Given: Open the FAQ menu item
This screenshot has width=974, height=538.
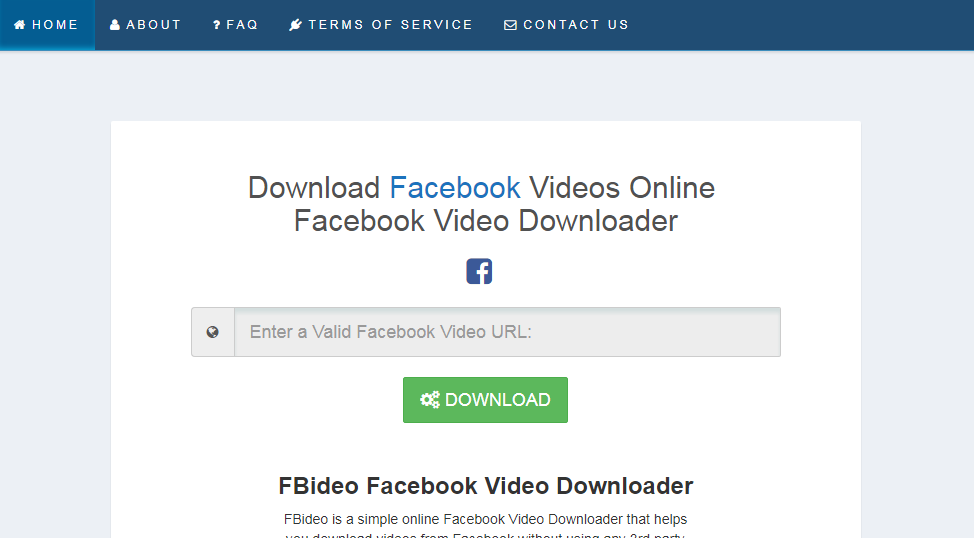Looking at the screenshot, I should click(235, 25).
